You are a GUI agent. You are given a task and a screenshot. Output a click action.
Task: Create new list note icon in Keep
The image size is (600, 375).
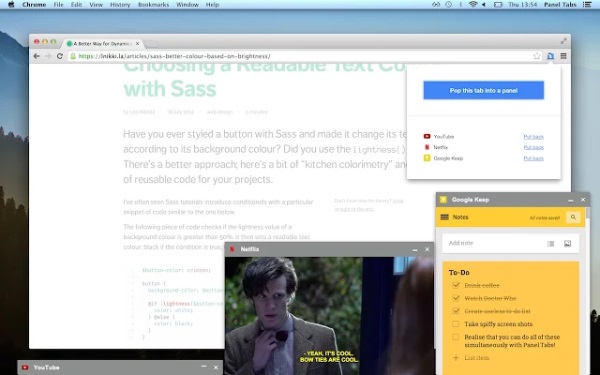pos(551,244)
